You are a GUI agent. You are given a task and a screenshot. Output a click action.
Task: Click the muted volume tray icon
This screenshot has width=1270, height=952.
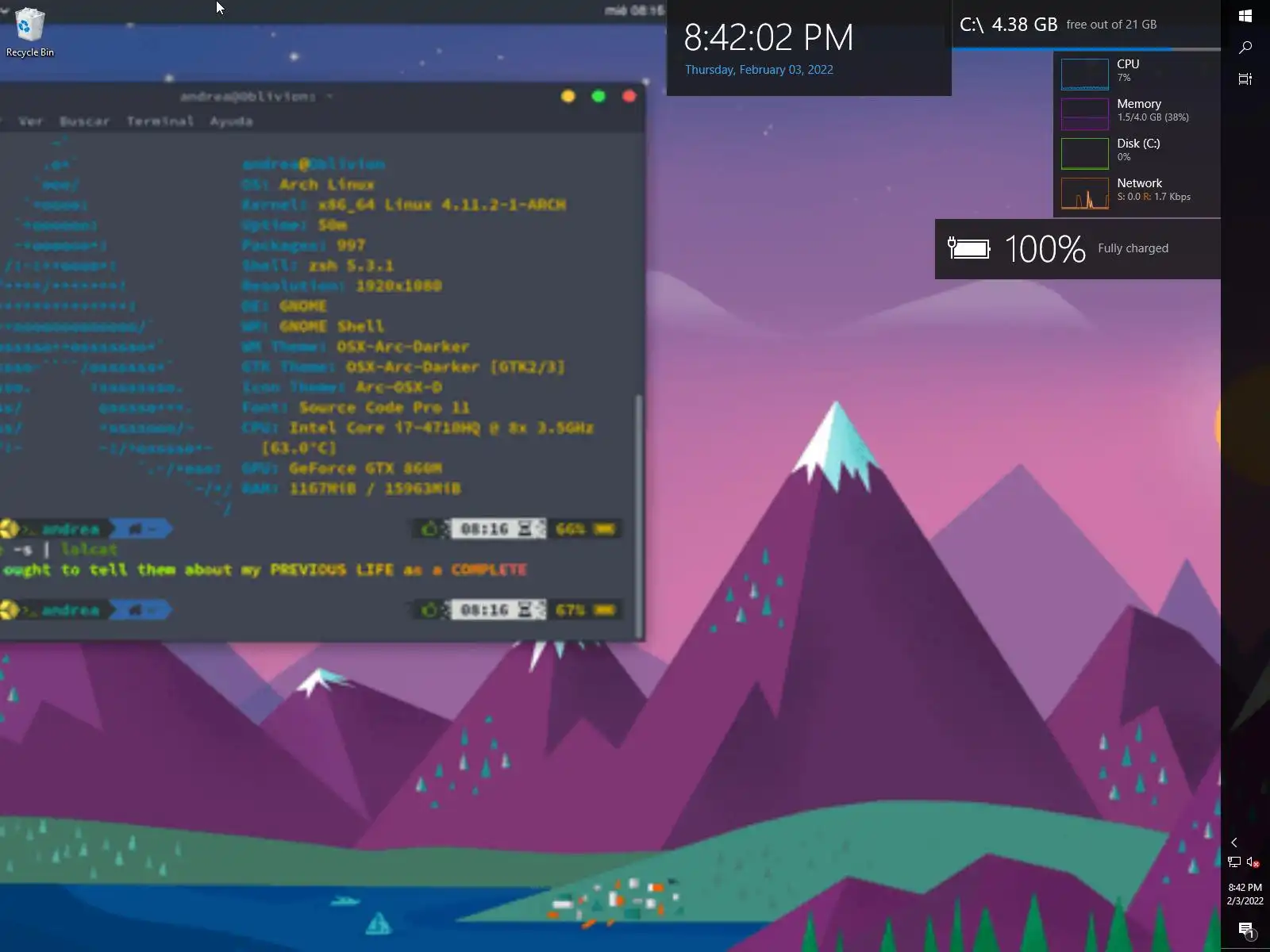pyautogui.click(x=1253, y=862)
